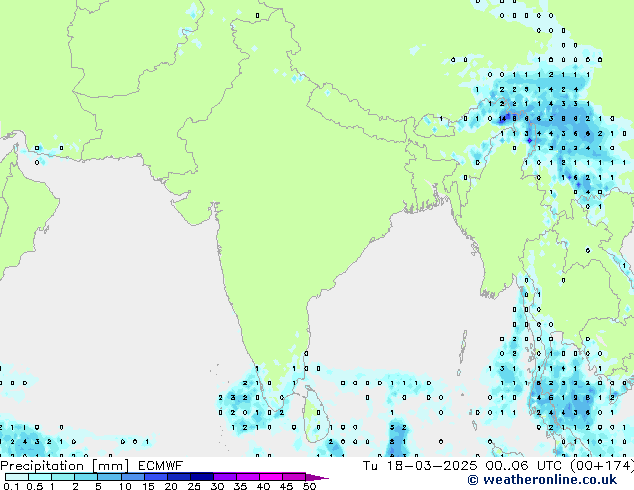Click the '20' legend scale label
The image size is (634, 490).
[x=171, y=486]
